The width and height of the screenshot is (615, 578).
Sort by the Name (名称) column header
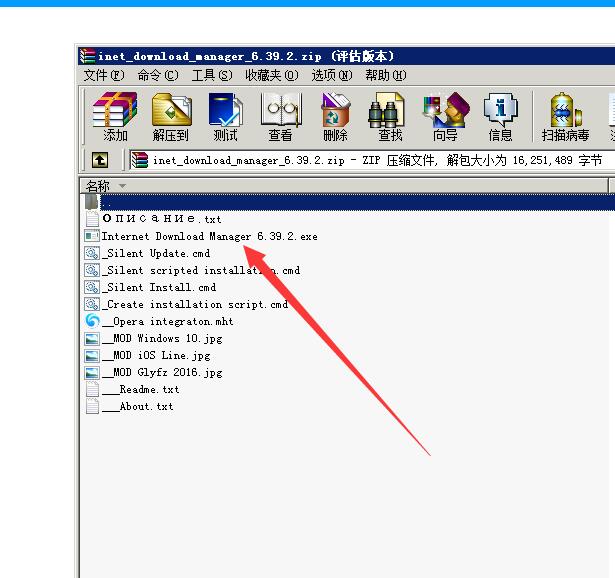click(x=98, y=186)
